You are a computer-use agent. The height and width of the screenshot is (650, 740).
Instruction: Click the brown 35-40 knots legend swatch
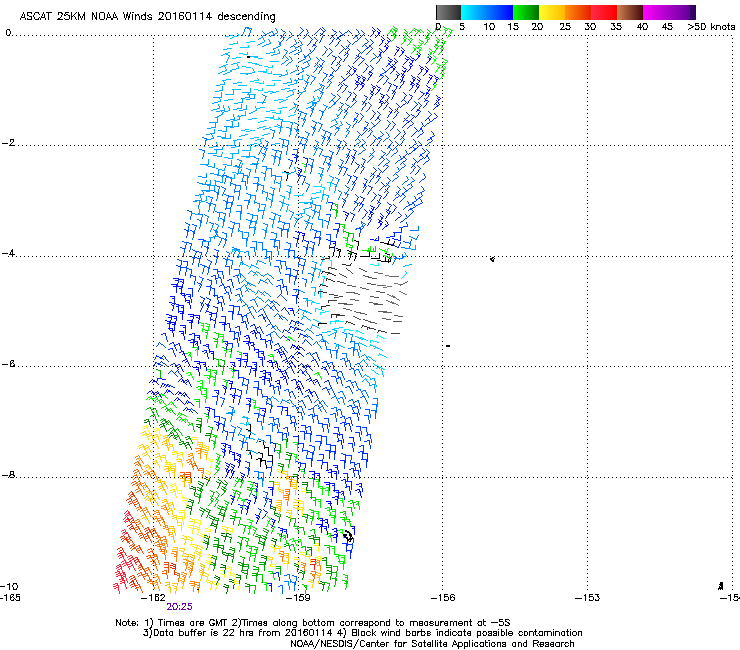coord(630,12)
